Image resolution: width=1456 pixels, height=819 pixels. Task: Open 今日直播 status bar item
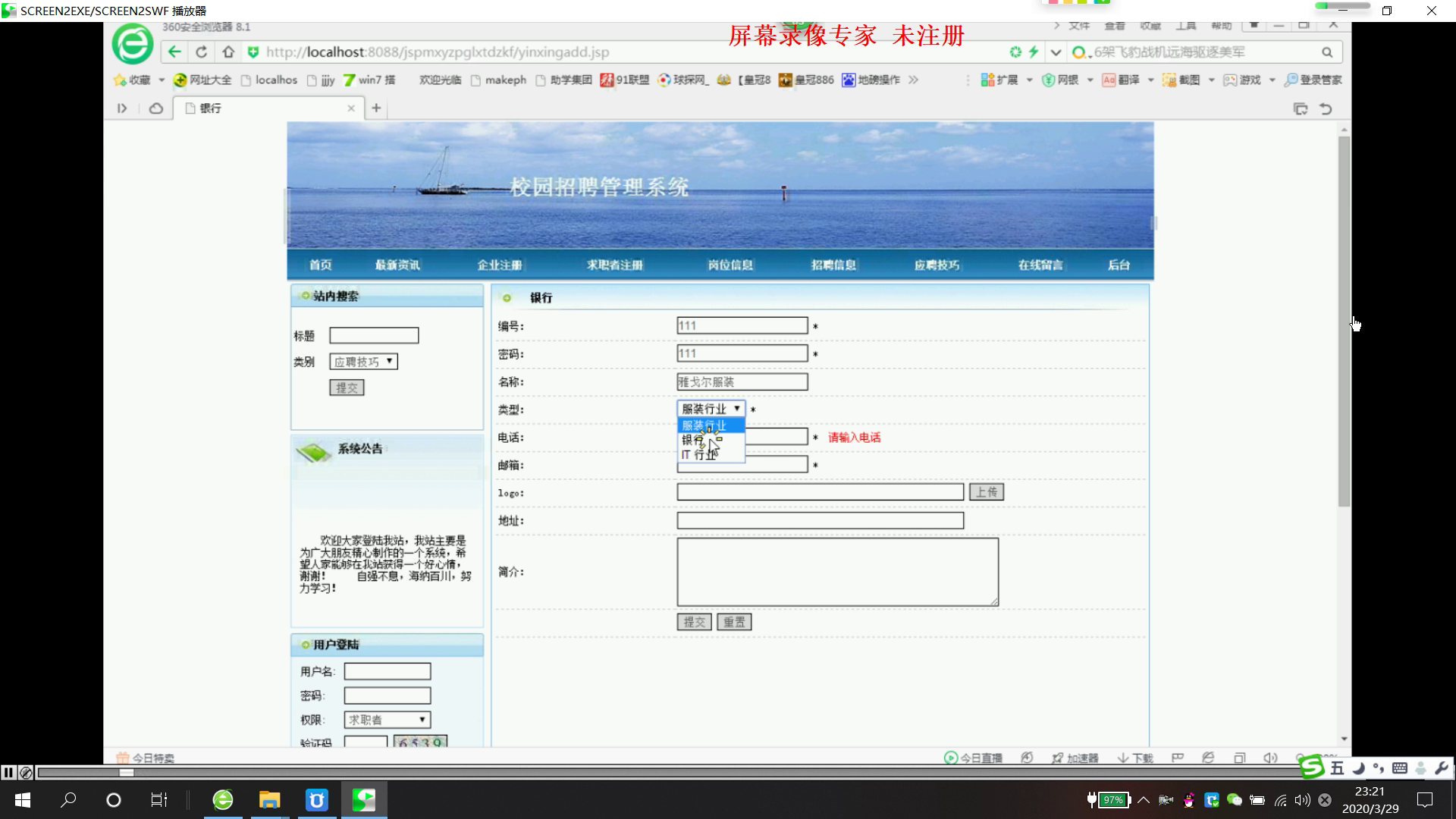coord(974,758)
